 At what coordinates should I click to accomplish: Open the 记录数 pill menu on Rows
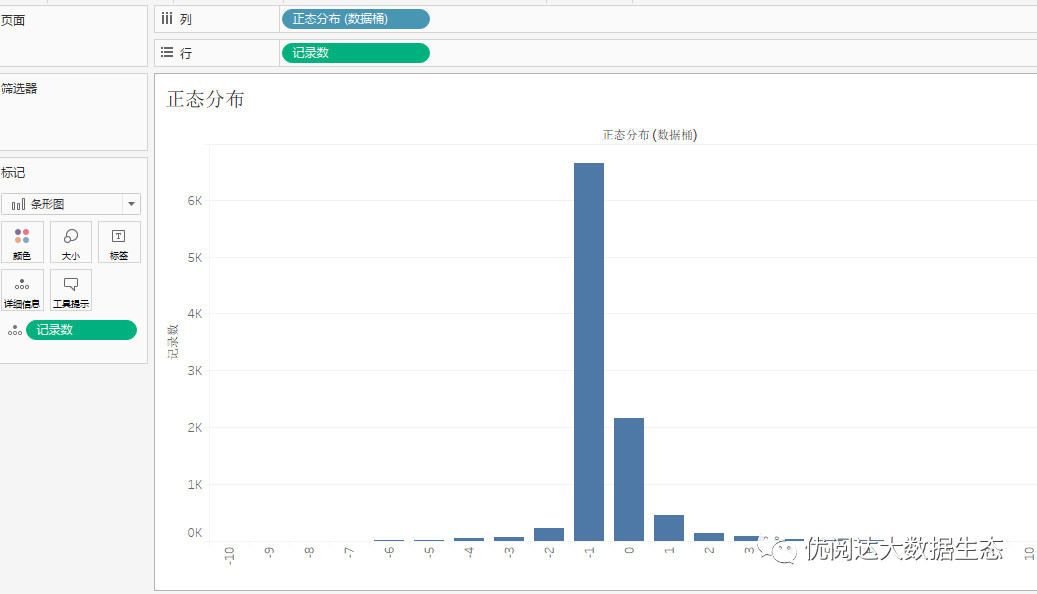point(420,51)
